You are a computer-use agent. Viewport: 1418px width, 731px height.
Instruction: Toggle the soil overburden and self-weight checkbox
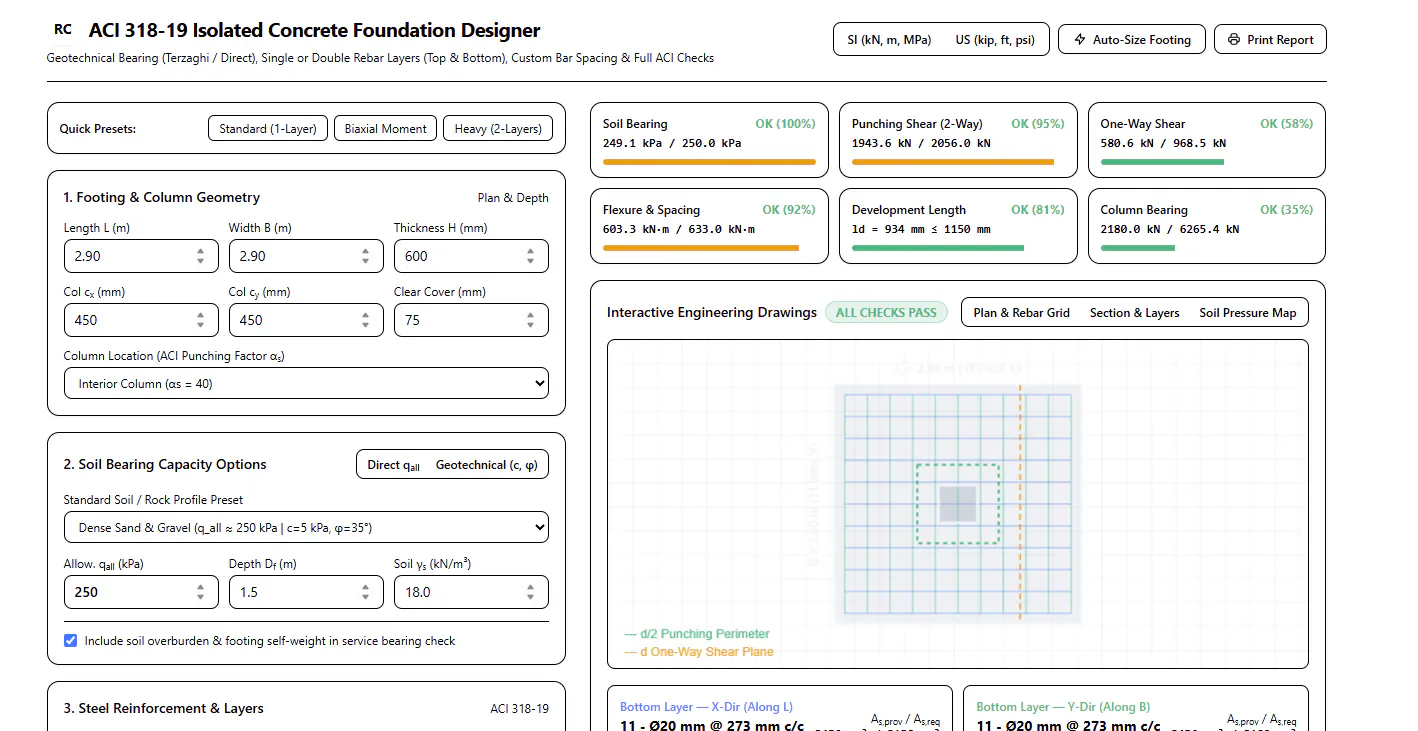click(x=70, y=641)
